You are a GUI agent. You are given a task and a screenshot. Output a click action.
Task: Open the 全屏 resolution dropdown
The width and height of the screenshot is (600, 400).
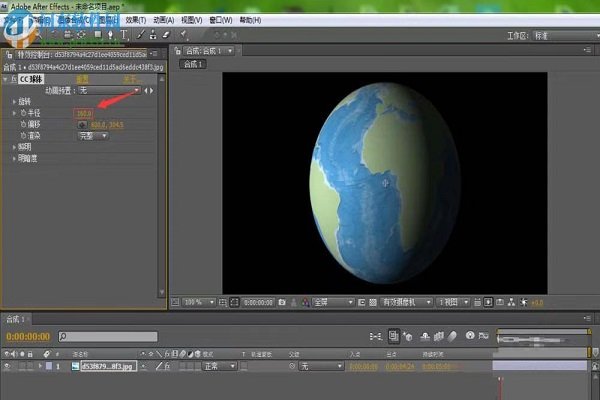pos(333,302)
